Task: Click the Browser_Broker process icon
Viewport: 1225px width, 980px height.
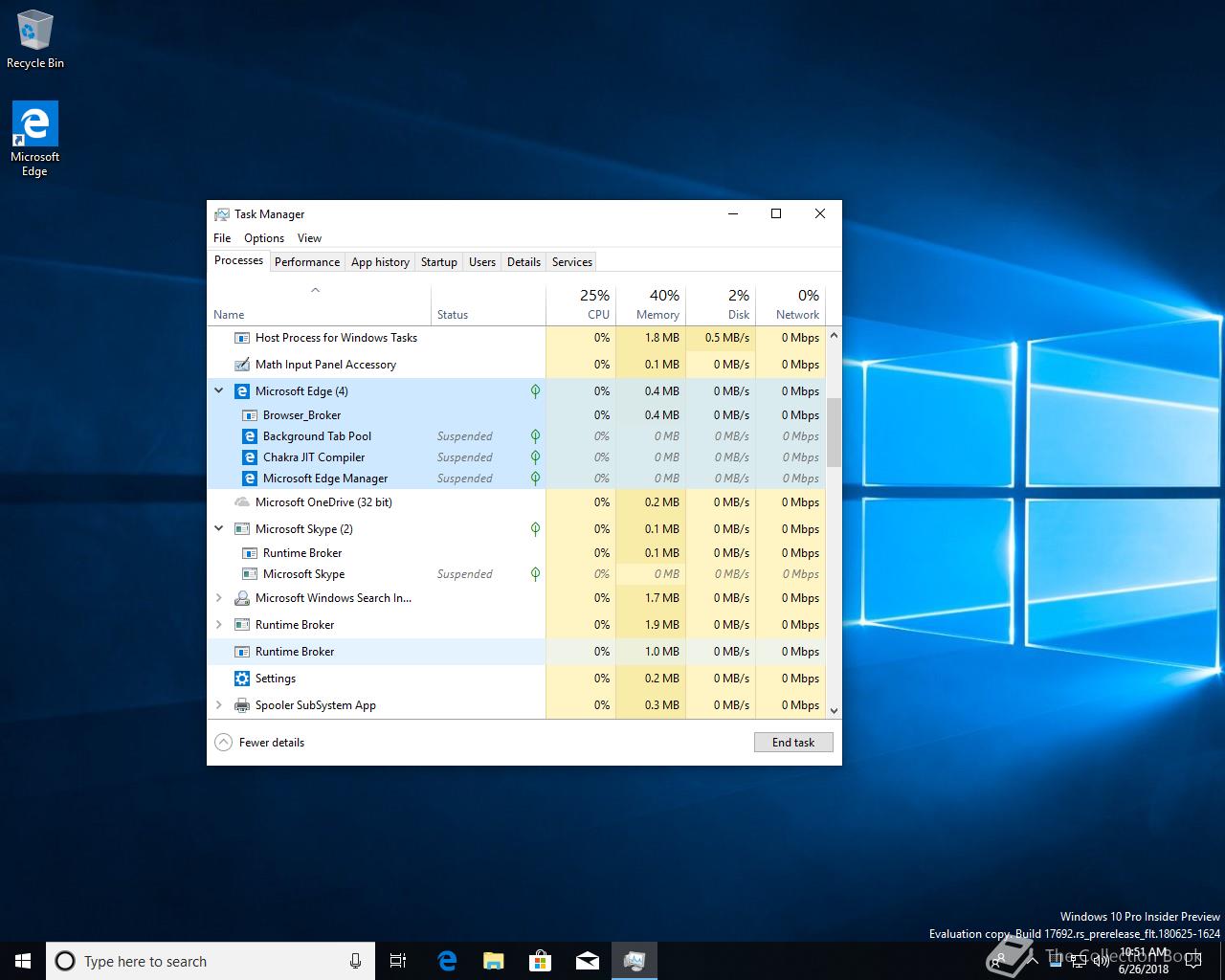Action: (x=250, y=415)
